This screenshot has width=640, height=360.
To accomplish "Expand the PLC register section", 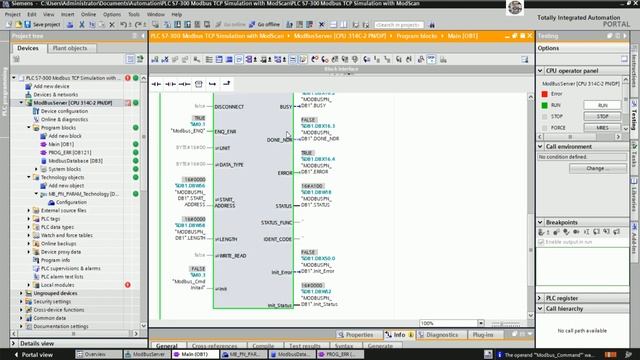I will point(540,298).
